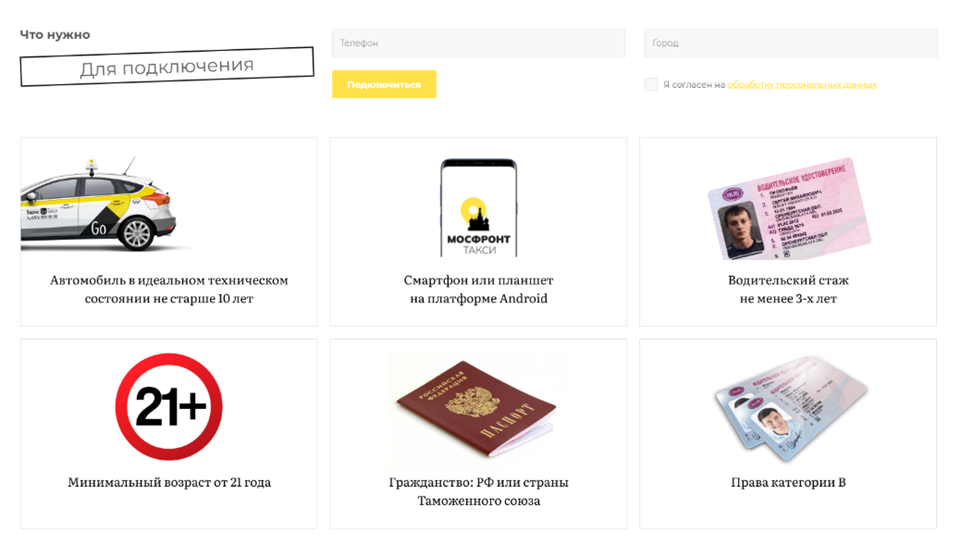Click the yellow Подключиться button
974x544 pixels.
(384, 84)
